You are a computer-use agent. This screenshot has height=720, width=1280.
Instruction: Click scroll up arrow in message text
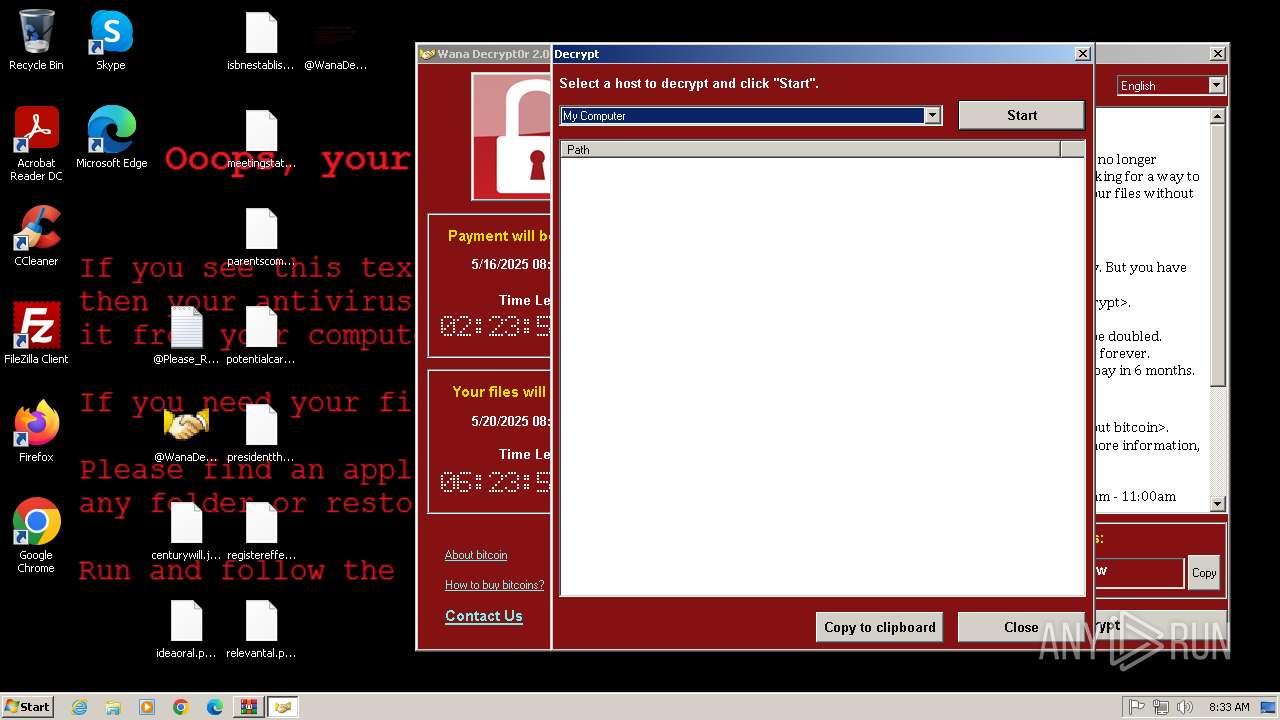1217,116
